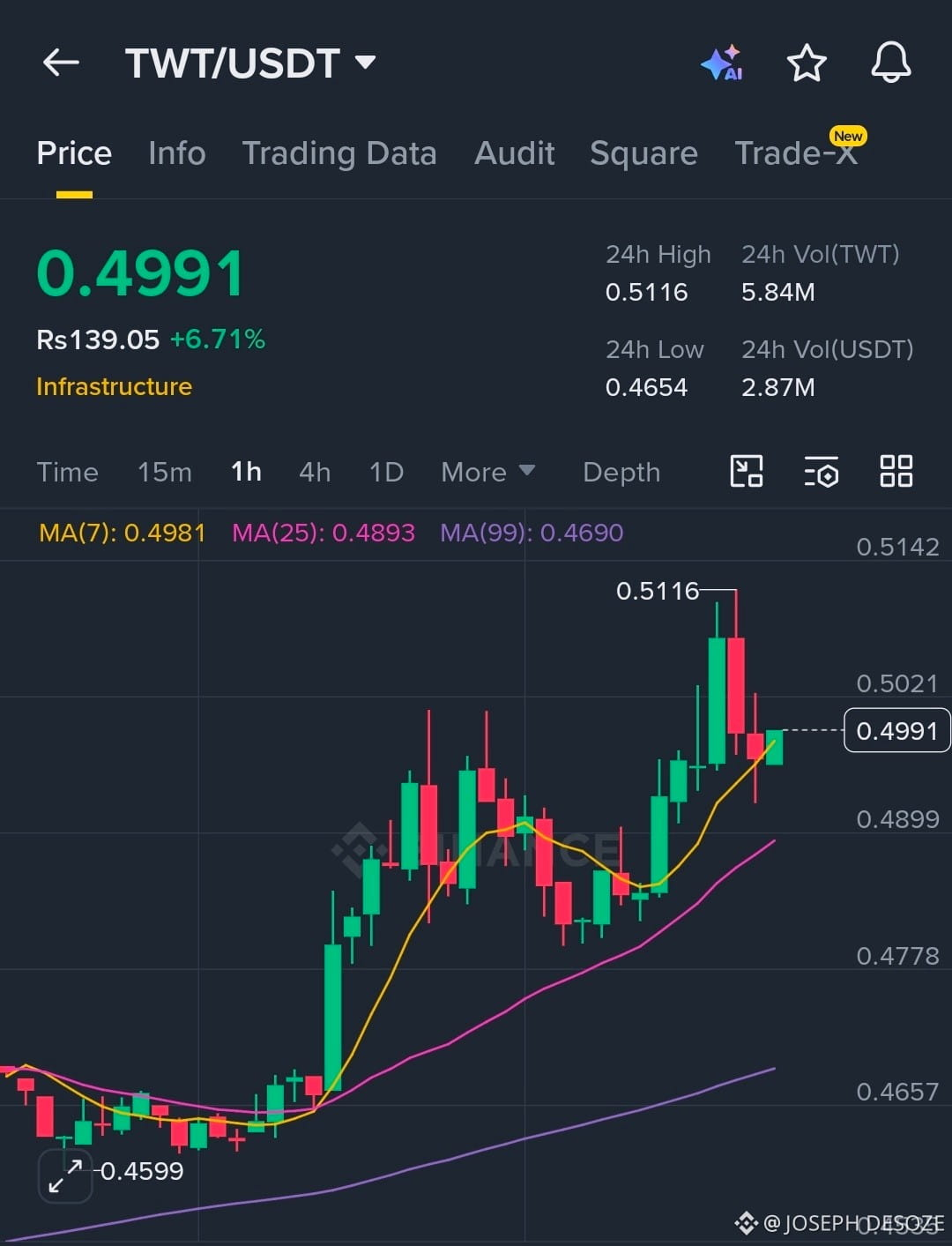Click the 24h Vol(TWT) value 5.84M
Viewport: 952px width, 1246px height.
point(777,292)
